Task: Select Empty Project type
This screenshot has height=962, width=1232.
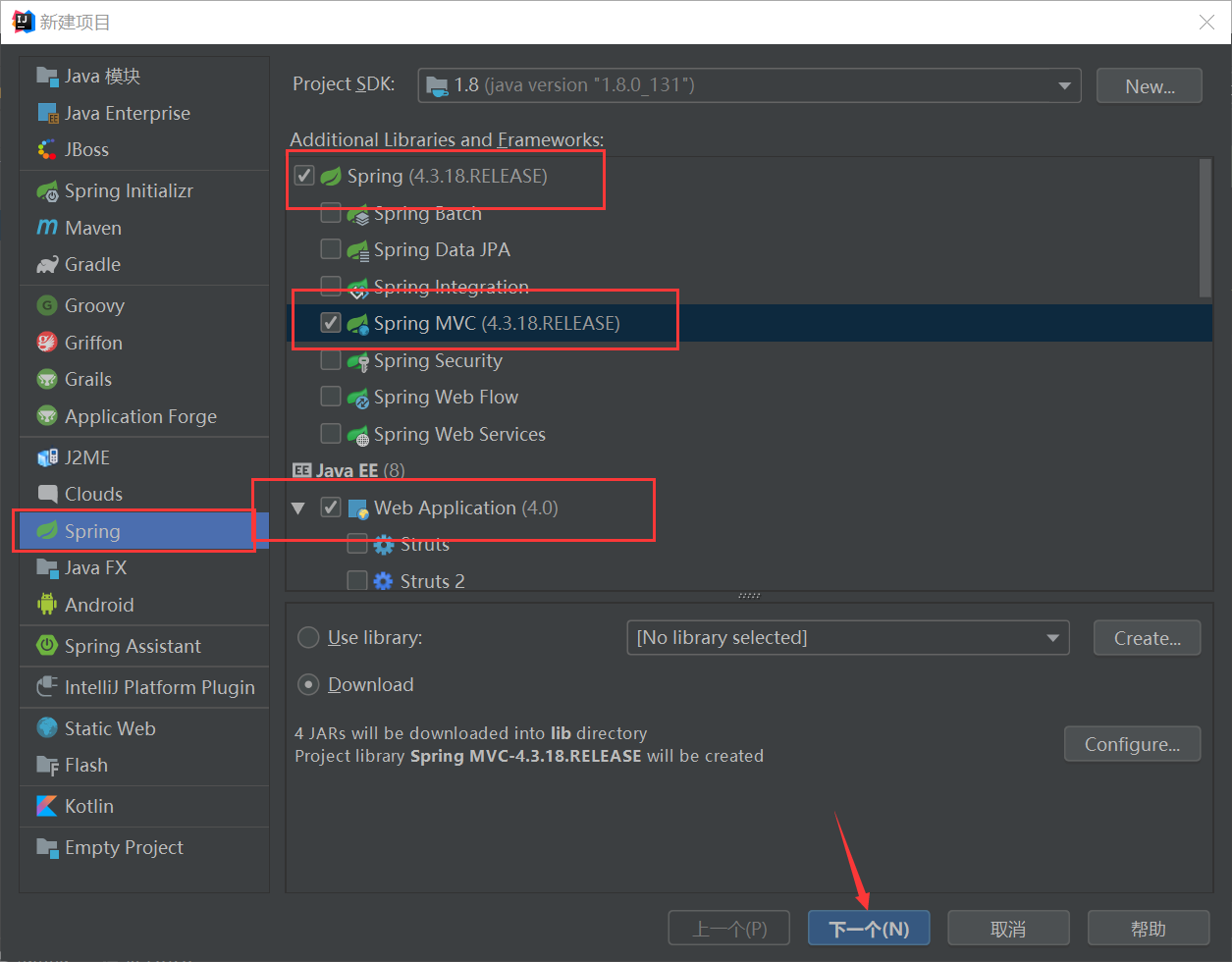Action: coord(143,847)
